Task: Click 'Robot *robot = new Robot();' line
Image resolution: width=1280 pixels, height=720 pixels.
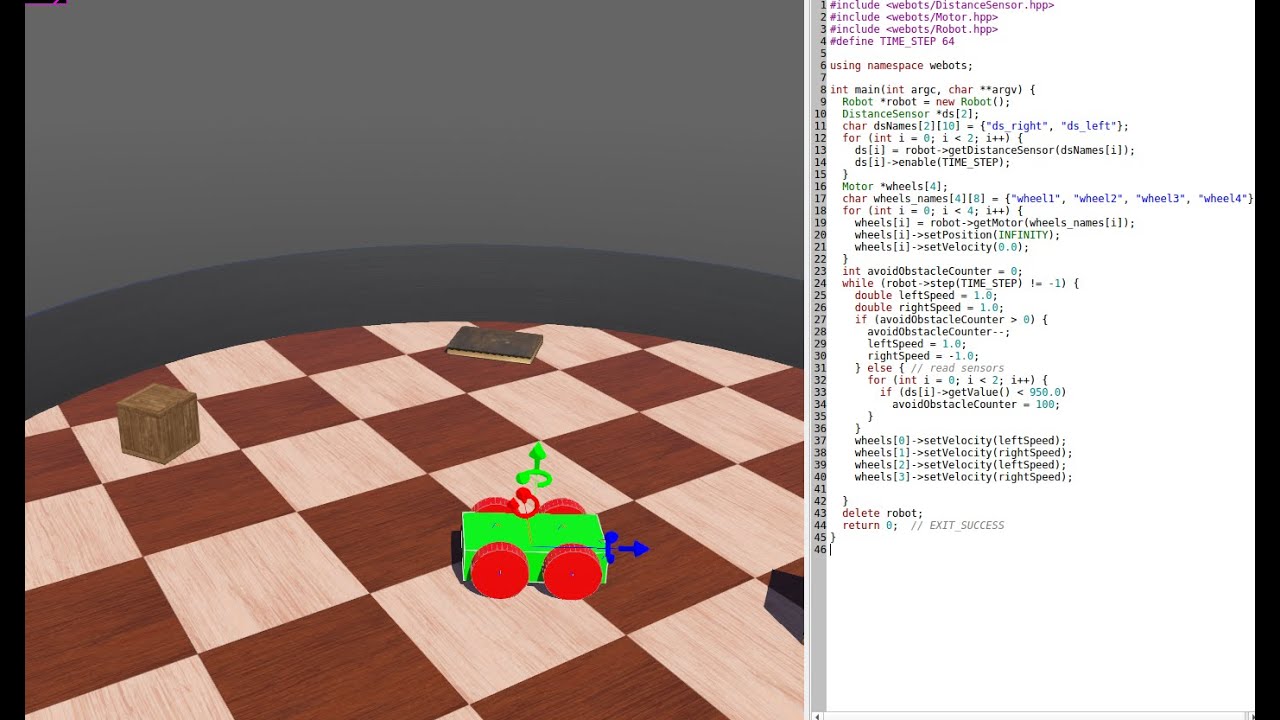Action: tap(926, 102)
